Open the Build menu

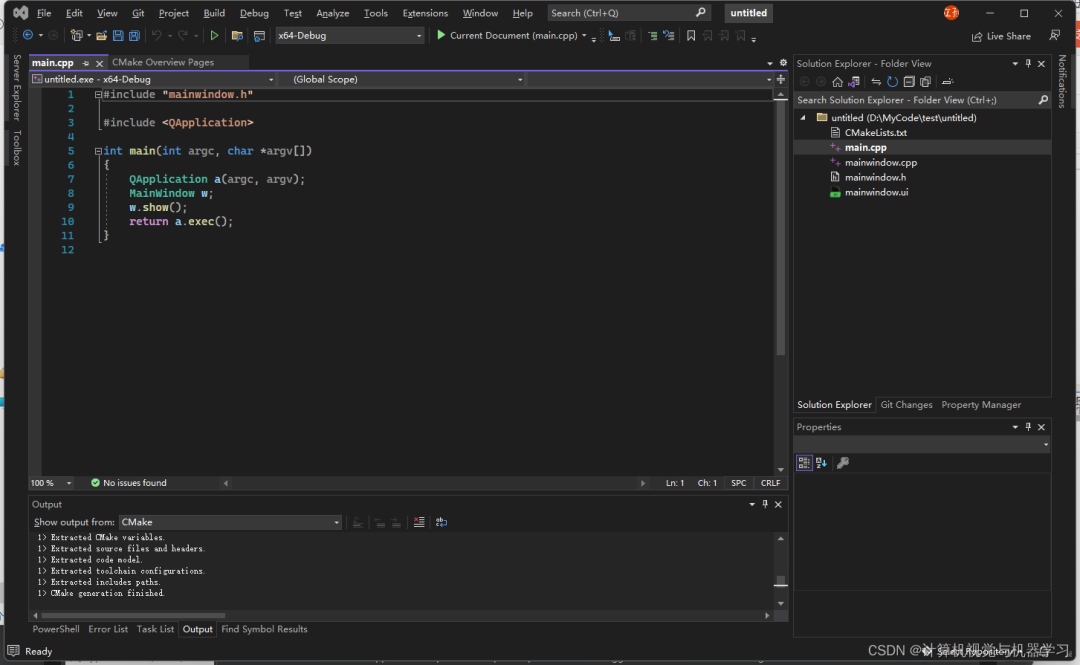point(214,13)
